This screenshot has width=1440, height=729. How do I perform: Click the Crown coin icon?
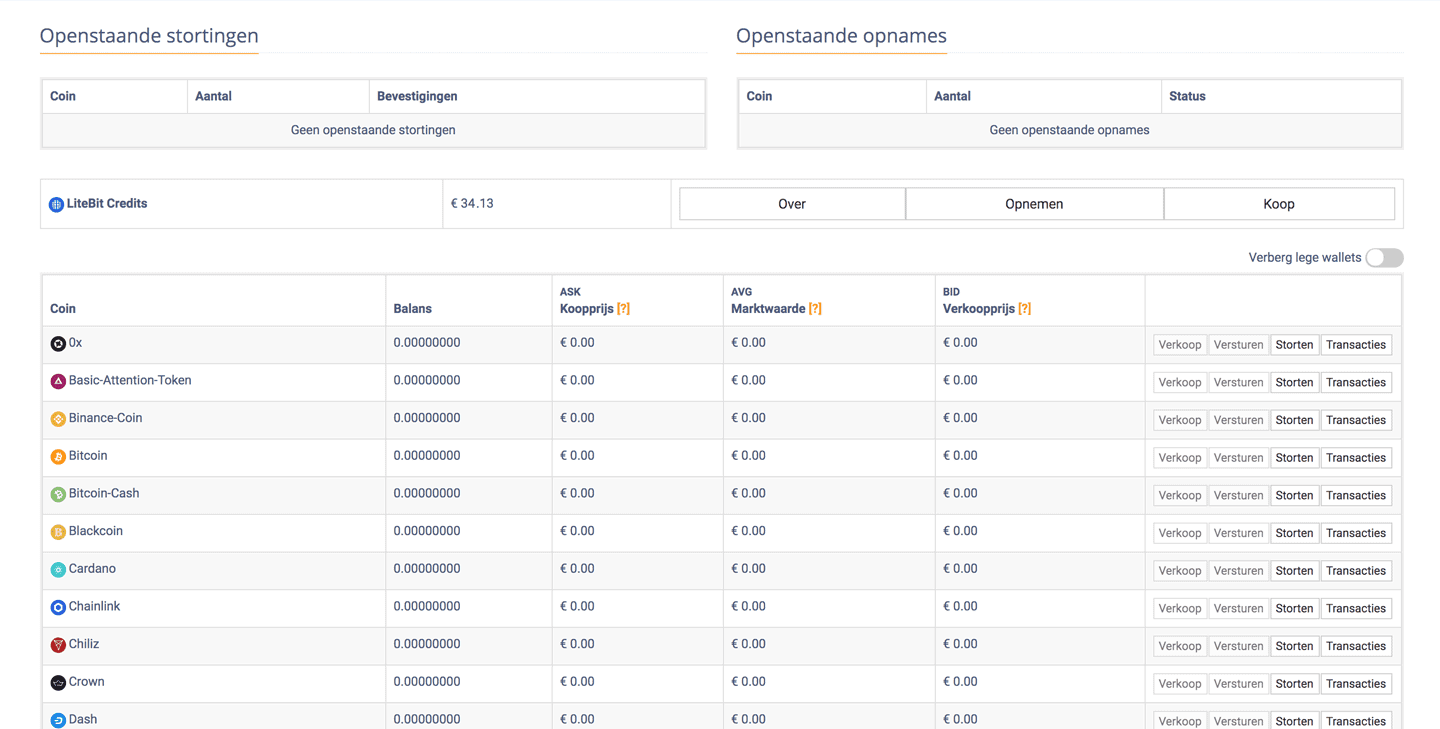(58, 683)
